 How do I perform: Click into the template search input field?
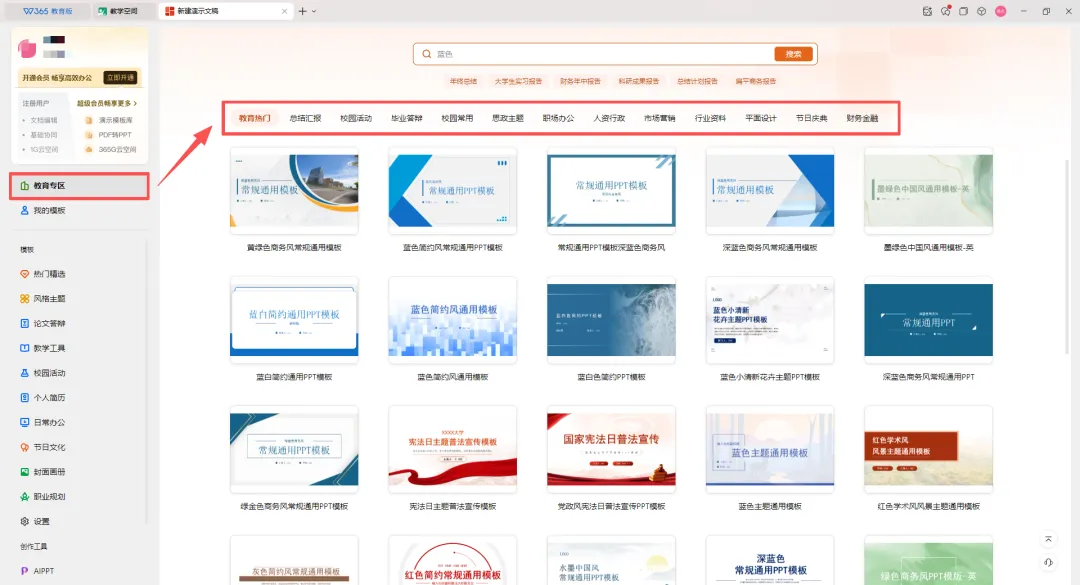tap(603, 54)
